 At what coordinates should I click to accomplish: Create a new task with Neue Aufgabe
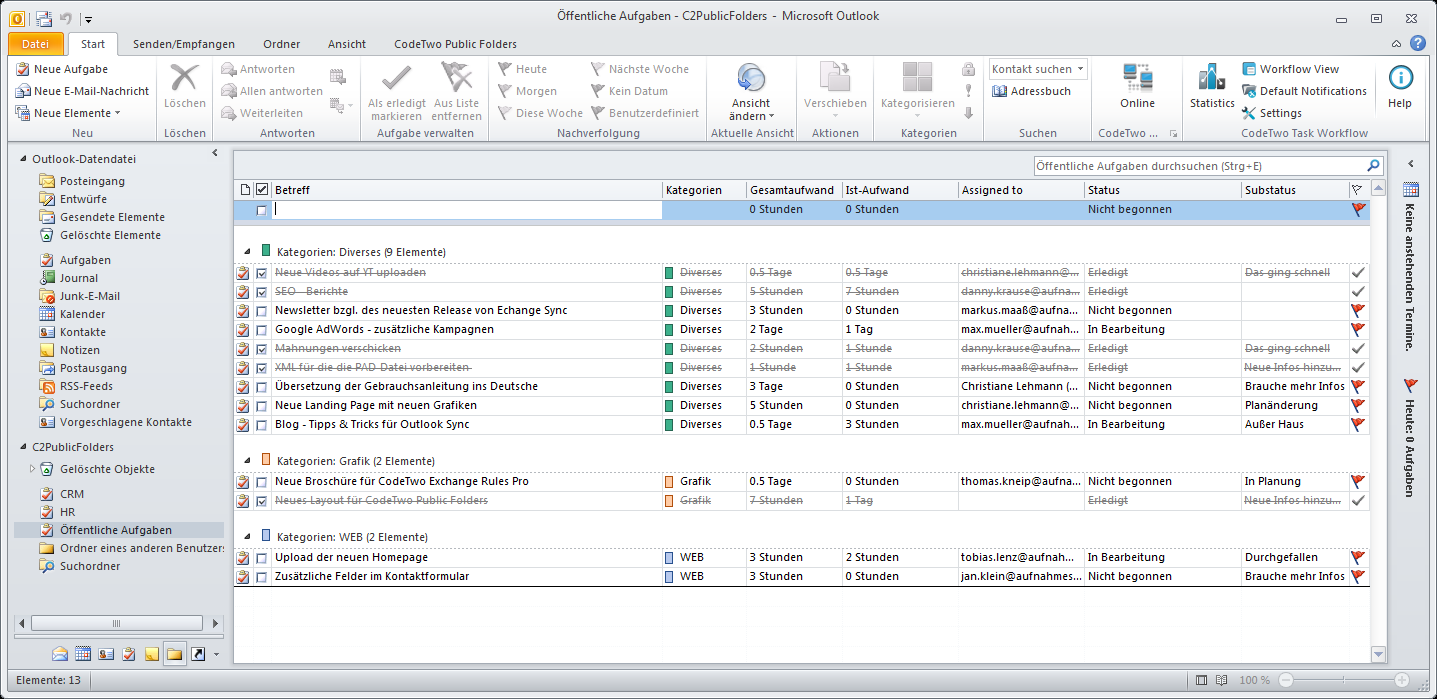pyautogui.click(x=62, y=69)
